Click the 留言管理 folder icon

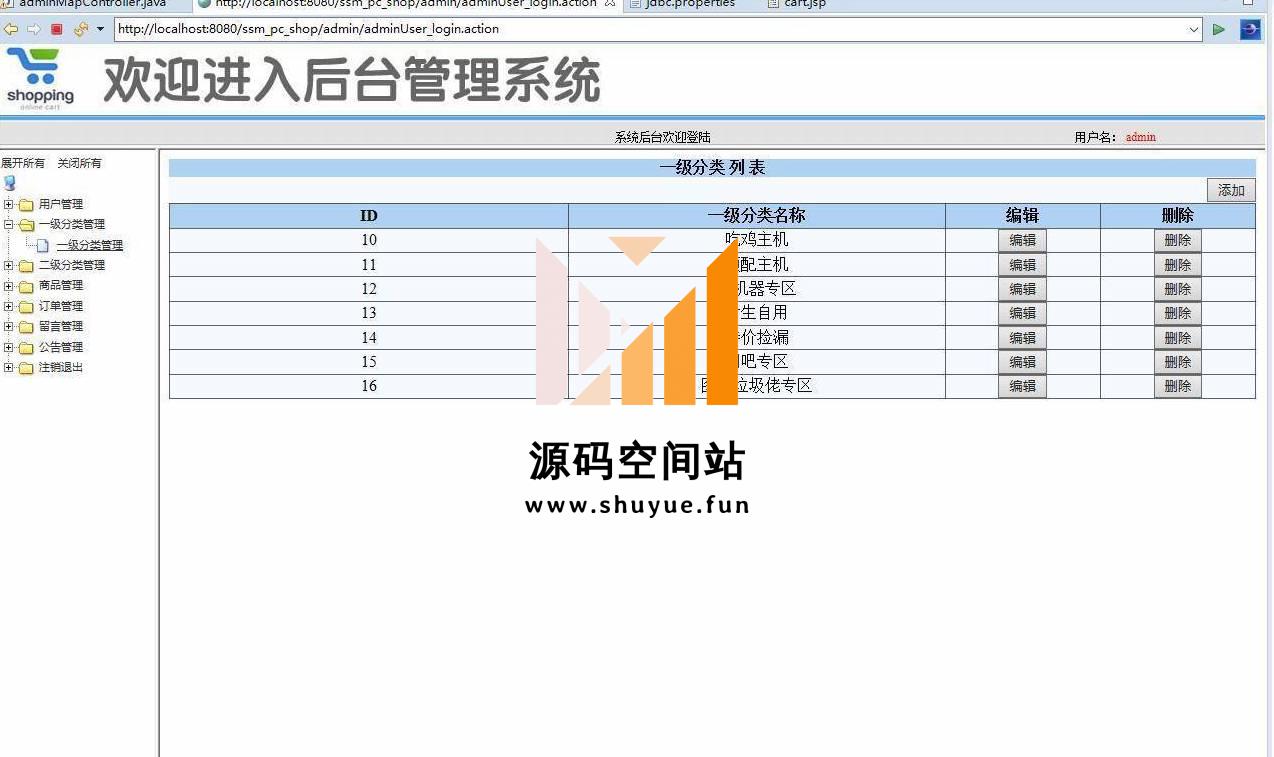26,326
